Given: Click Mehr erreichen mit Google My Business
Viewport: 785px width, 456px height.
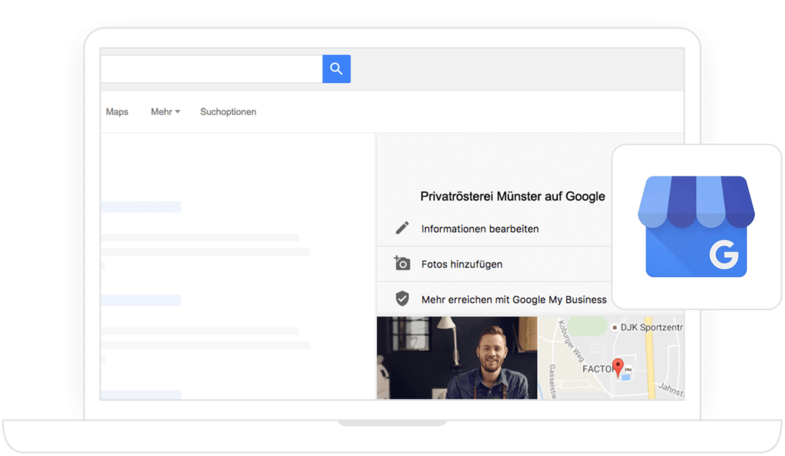Looking at the screenshot, I should pyautogui.click(x=514, y=299).
